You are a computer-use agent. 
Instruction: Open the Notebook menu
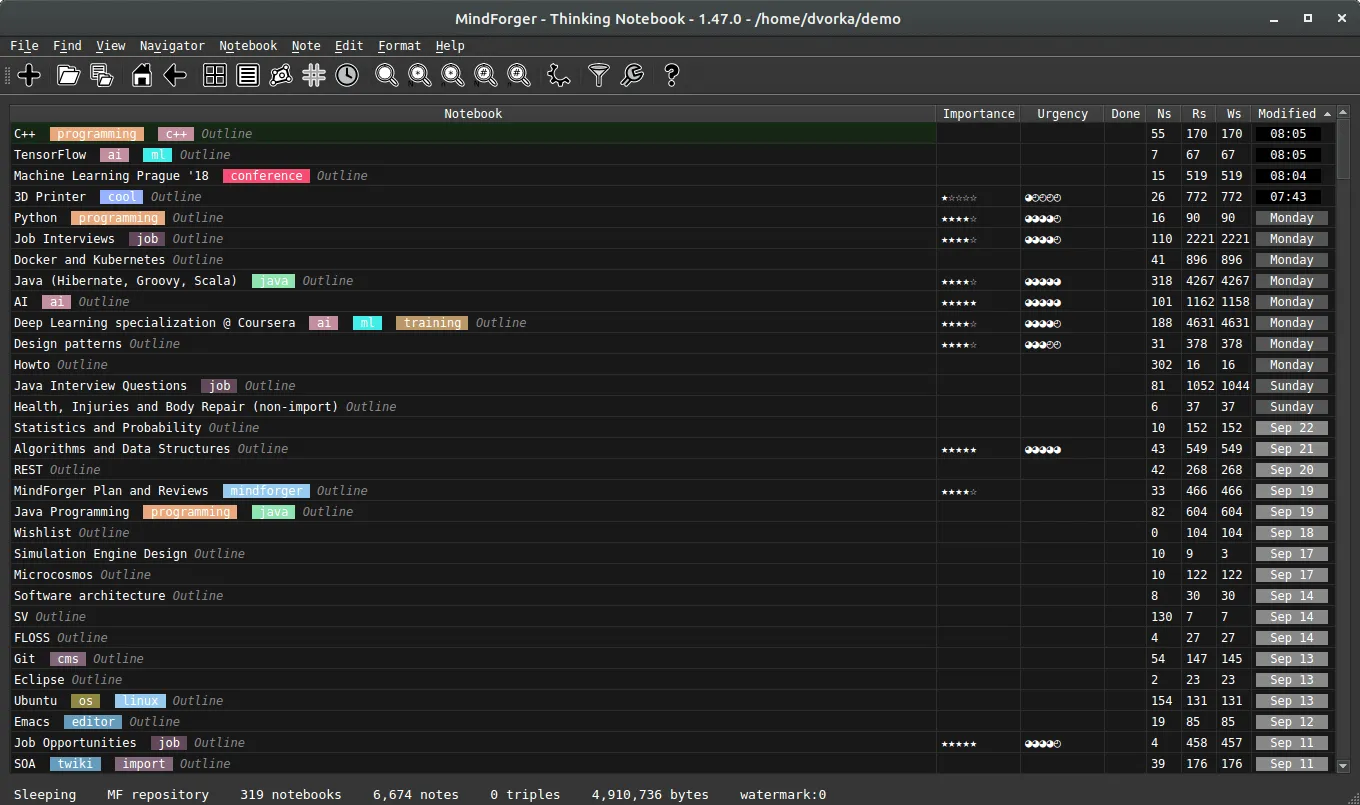coord(248,45)
